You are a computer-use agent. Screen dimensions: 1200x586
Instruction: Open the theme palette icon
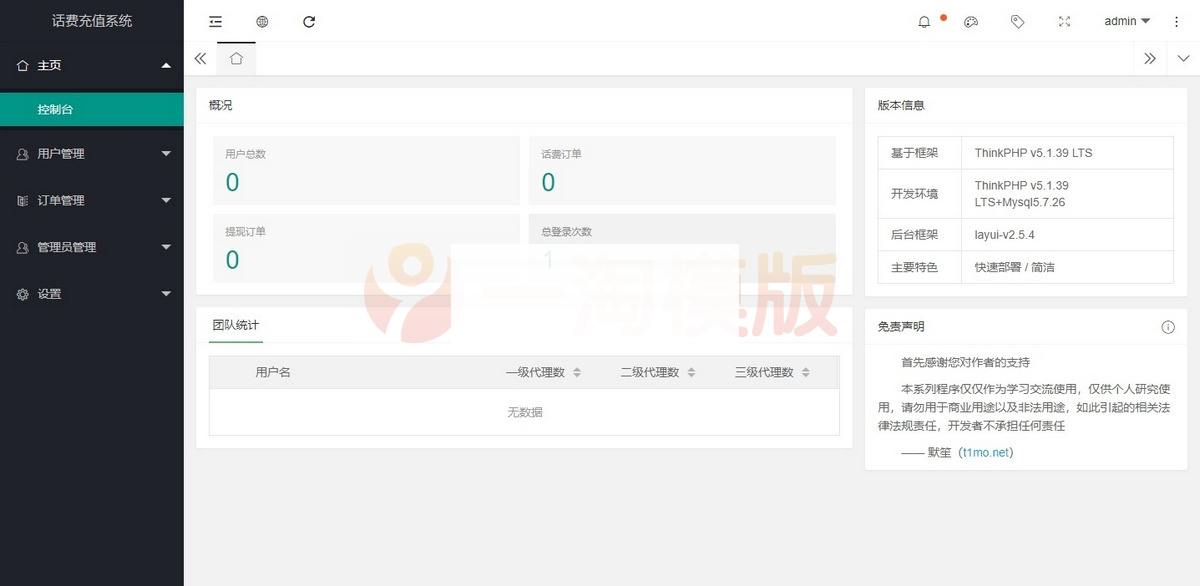click(971, 21)
